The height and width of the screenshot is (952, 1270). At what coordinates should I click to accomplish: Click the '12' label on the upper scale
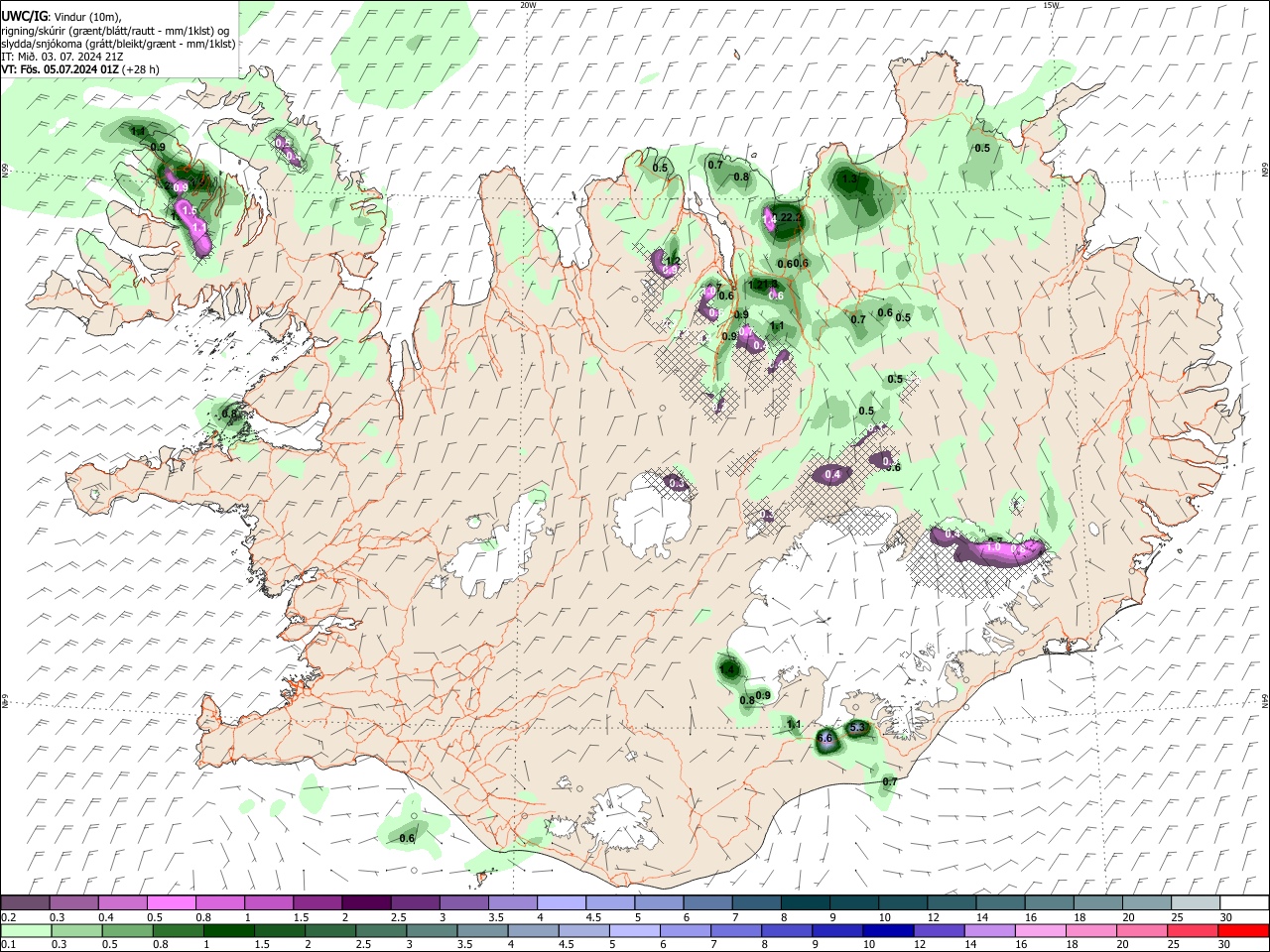point(933,917)
